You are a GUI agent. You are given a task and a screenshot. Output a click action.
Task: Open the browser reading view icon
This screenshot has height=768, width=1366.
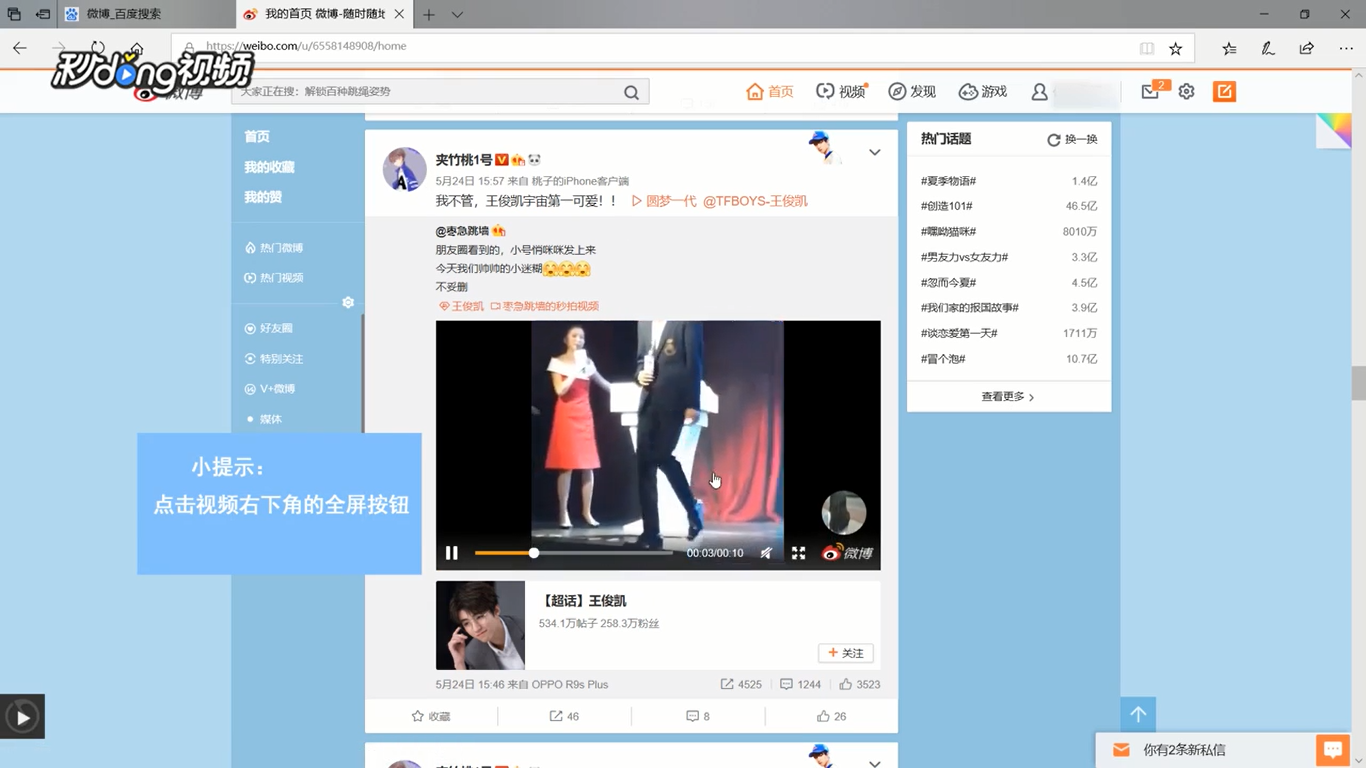coord(1147,48)
